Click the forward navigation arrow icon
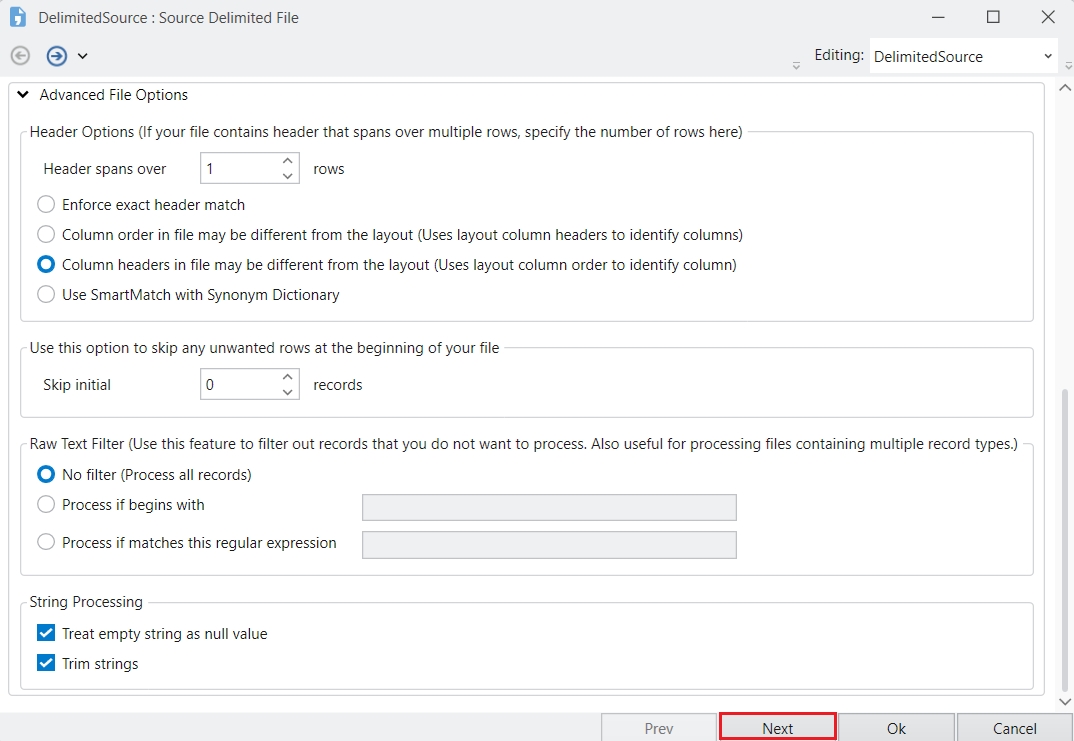 pyautogui.click(x=57, y=56)
